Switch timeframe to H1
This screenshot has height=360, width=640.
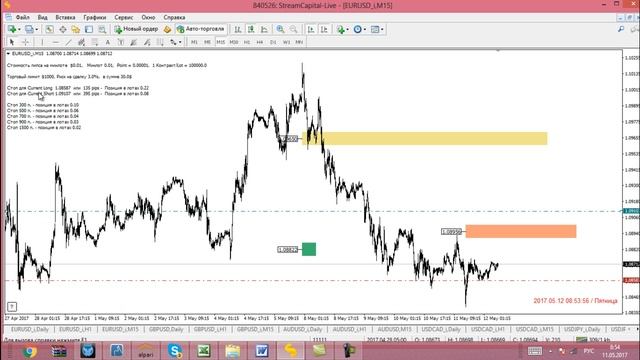pos(247,42)
